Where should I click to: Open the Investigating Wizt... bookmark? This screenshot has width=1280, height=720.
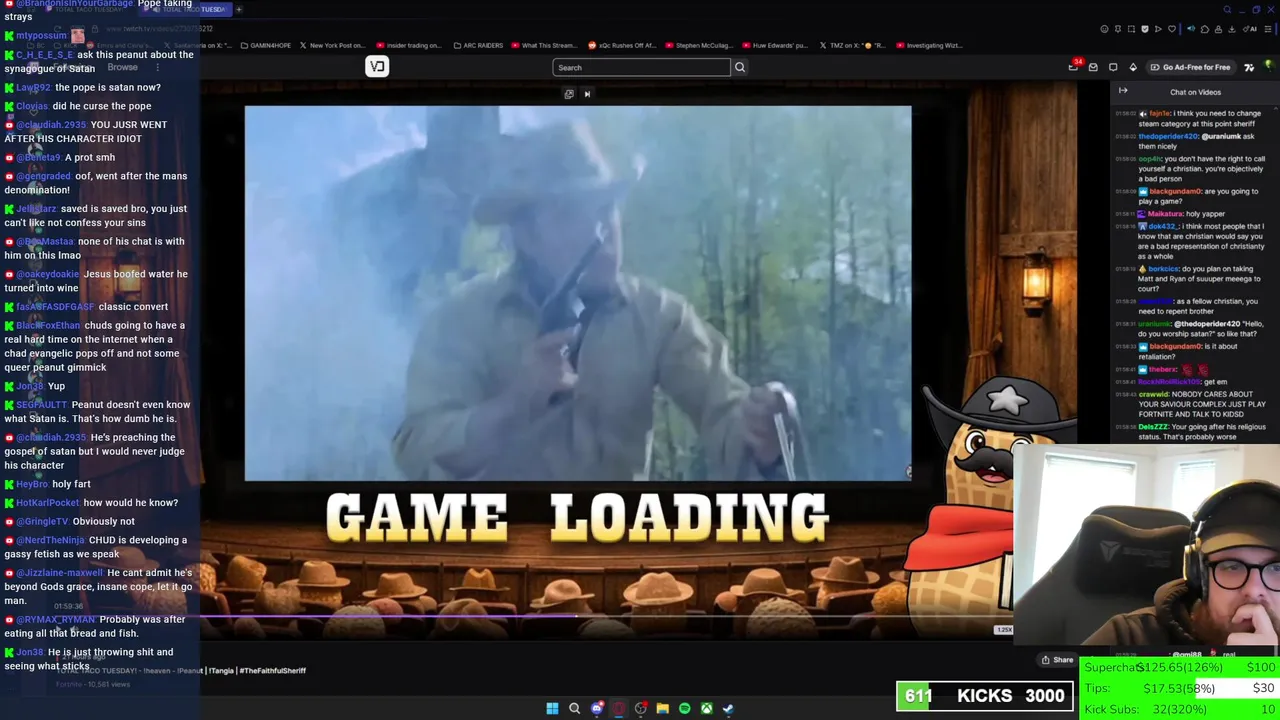coord(930,45)
